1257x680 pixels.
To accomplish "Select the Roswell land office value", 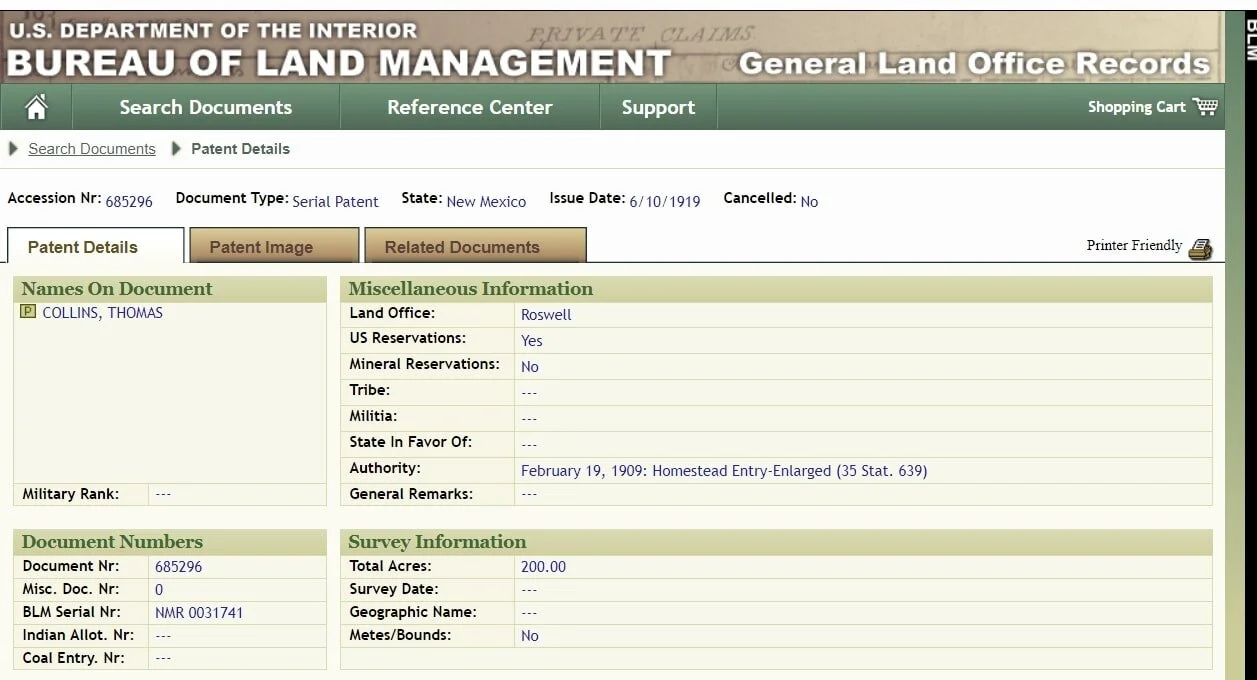I will click(x=546, y=315).
